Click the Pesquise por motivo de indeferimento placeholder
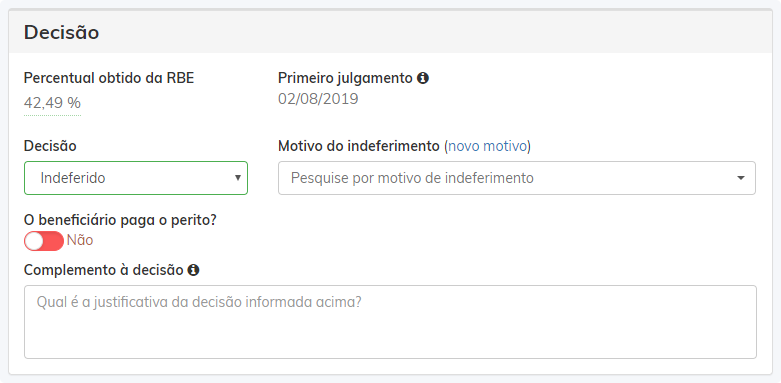Viewport: 781px width, 383px height. point(412,178)
